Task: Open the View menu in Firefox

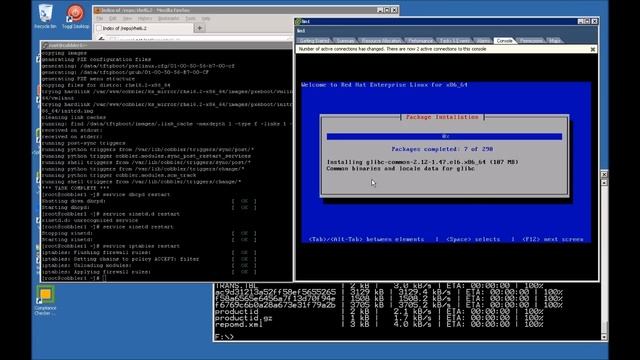Action: pyautogui.click(x=127, y=18)
